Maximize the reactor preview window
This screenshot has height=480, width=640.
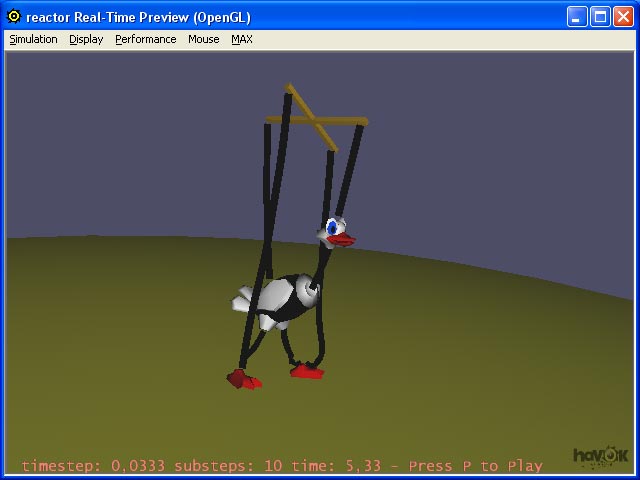(x=600, y=16)
